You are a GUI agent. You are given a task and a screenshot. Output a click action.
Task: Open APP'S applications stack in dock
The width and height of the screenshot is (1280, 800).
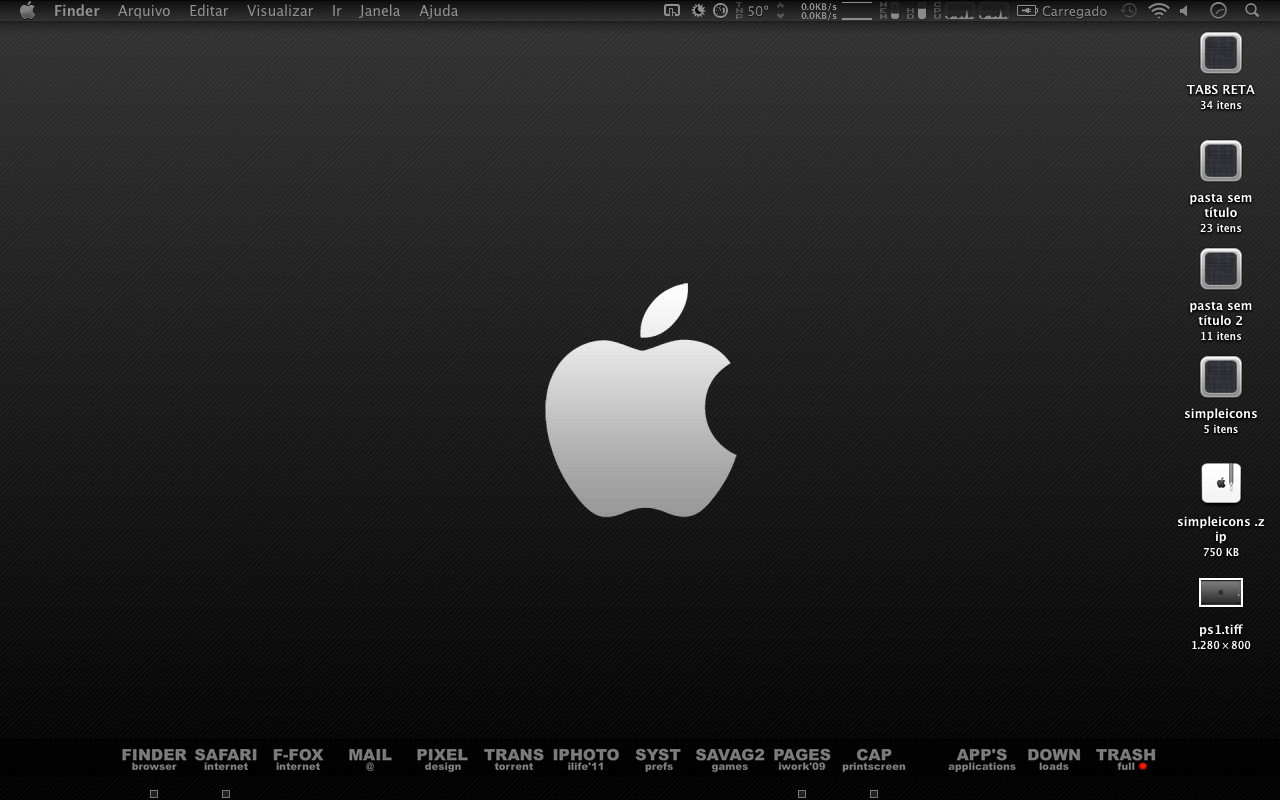[982, 759]
